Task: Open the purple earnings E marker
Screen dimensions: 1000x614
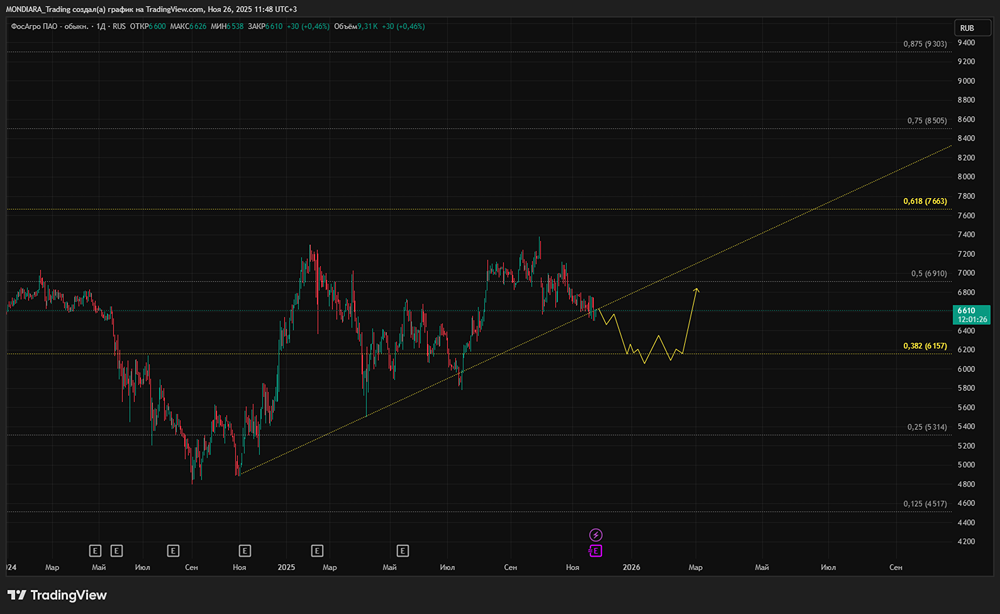Action: (x=596, y=551)
